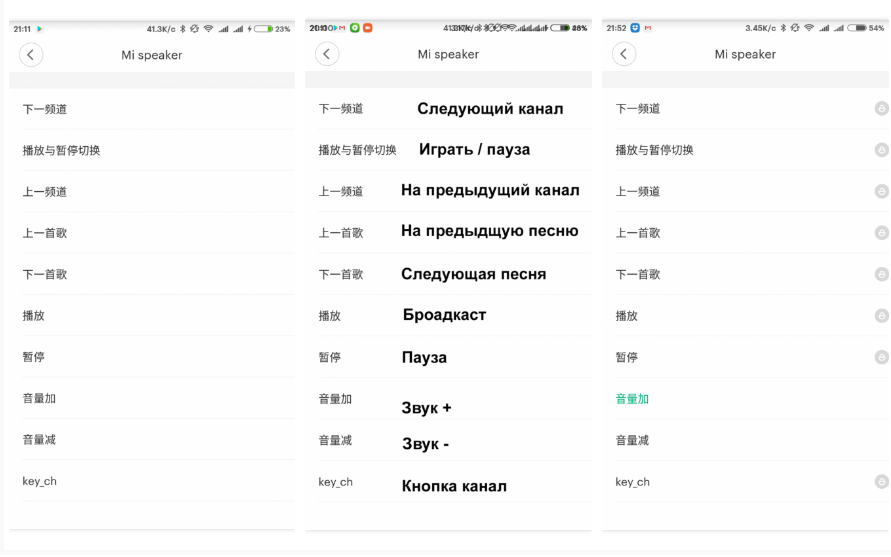The image size is (891, 557).
Task: Tap the play store icon beside 21:11
Action: pos(39,28)
